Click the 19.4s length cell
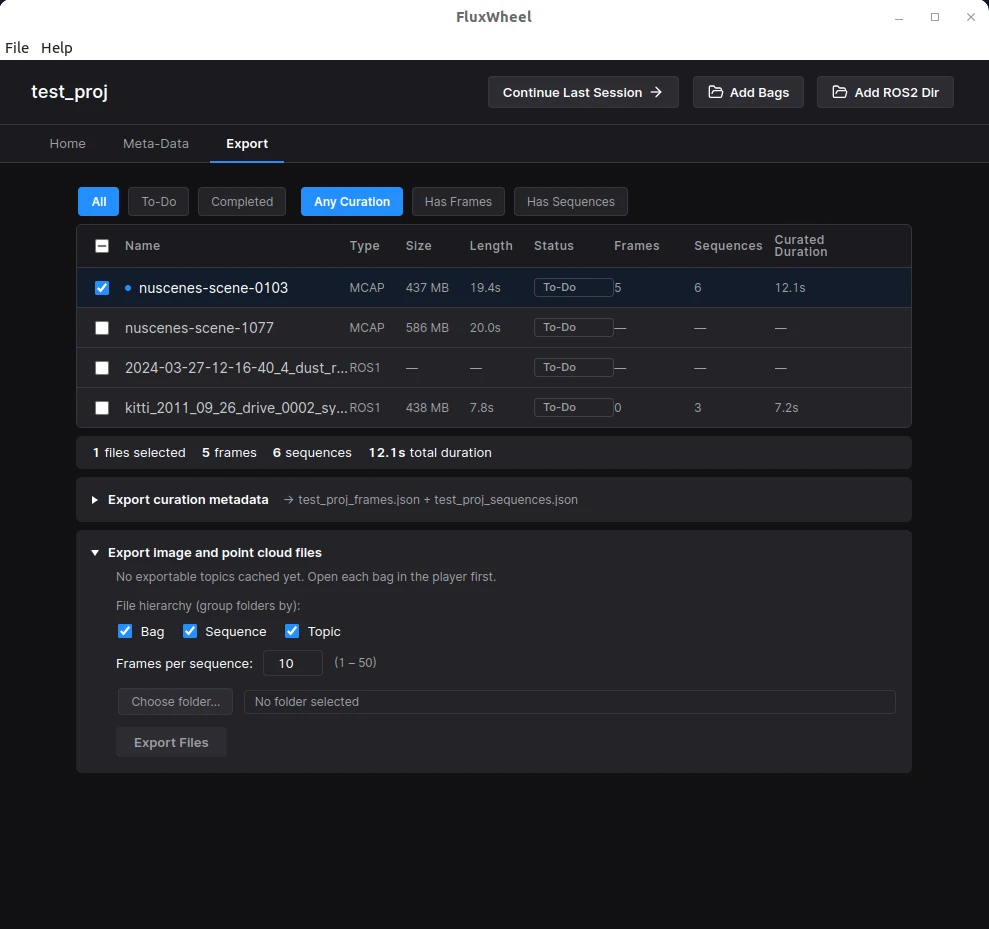989x929 pixels. [485, 288]
